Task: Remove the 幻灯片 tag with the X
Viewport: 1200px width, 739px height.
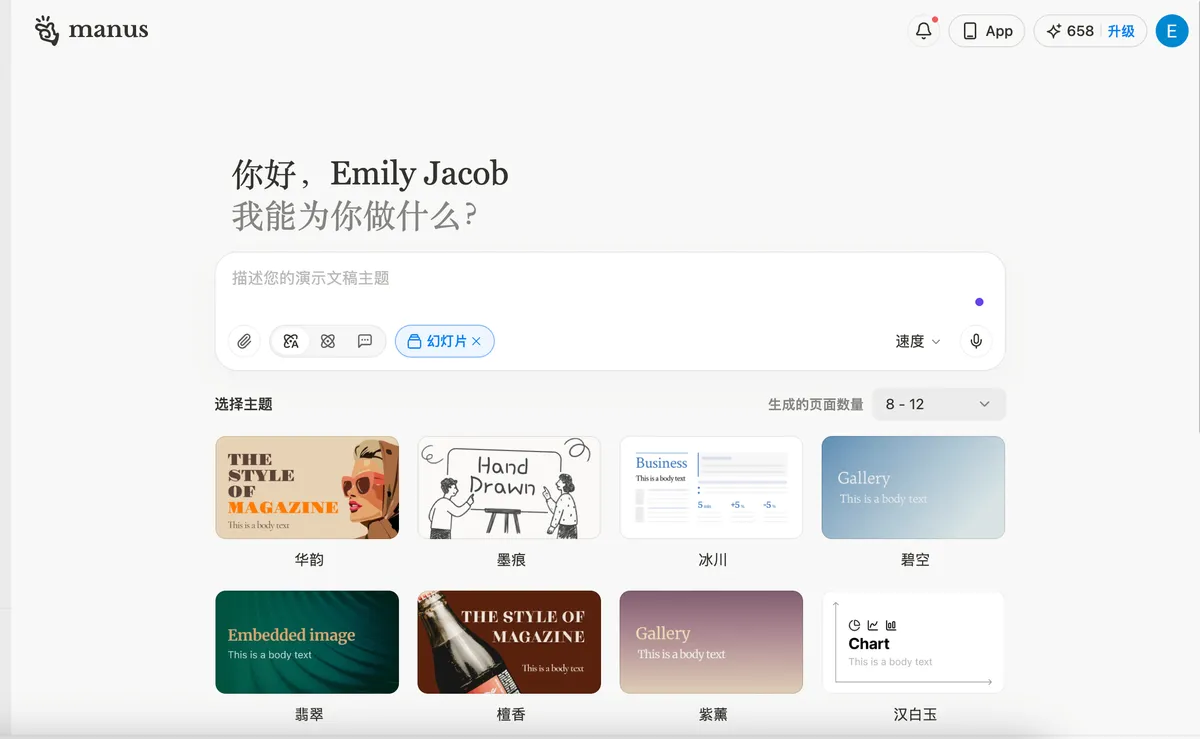Action: pos(477,341)
